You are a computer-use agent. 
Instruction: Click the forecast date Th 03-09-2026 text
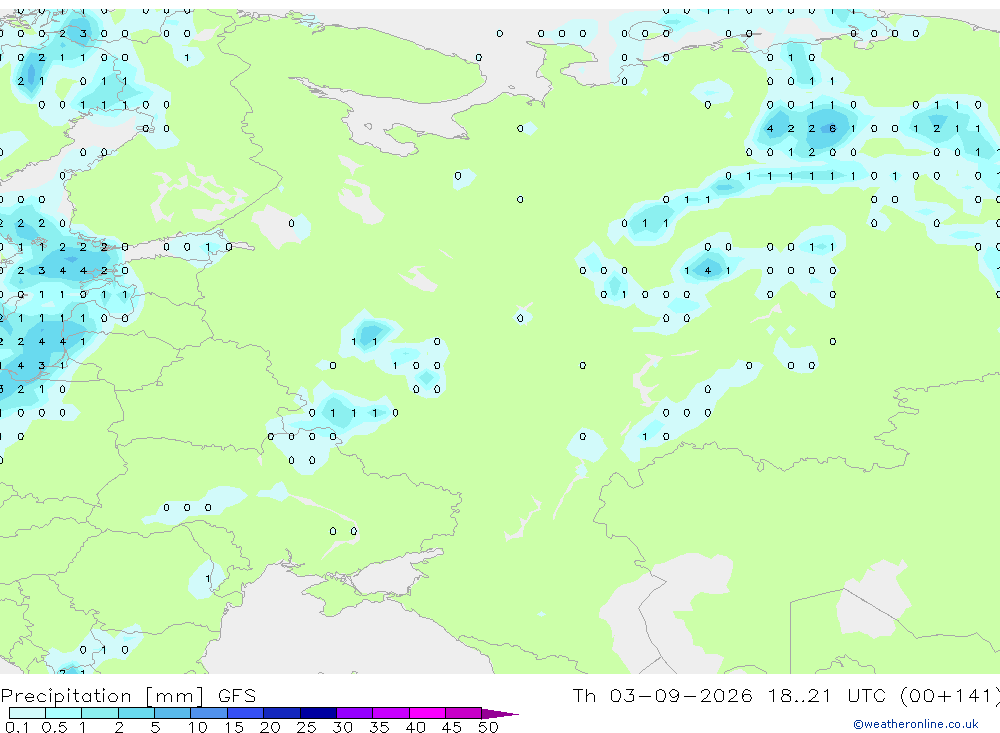[662, 695]
